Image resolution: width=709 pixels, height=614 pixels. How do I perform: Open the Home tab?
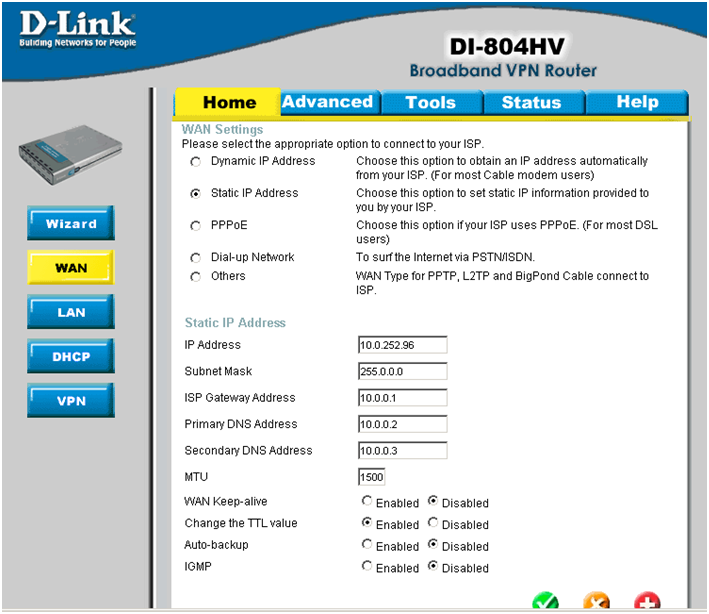(228, 102)
